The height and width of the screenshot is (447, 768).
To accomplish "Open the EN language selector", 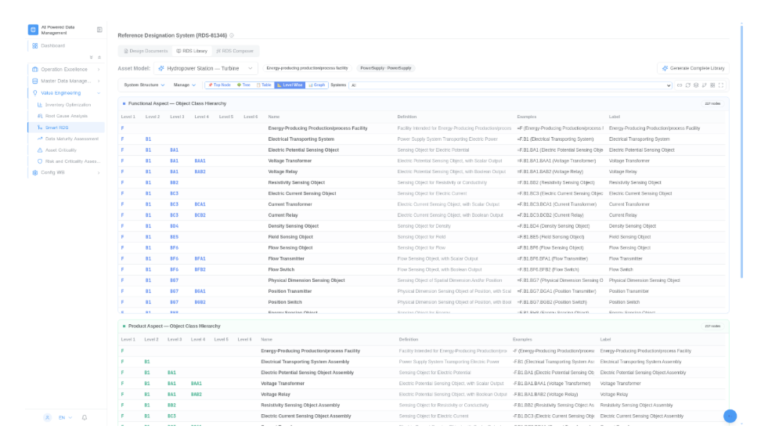I will coord(65,418).
